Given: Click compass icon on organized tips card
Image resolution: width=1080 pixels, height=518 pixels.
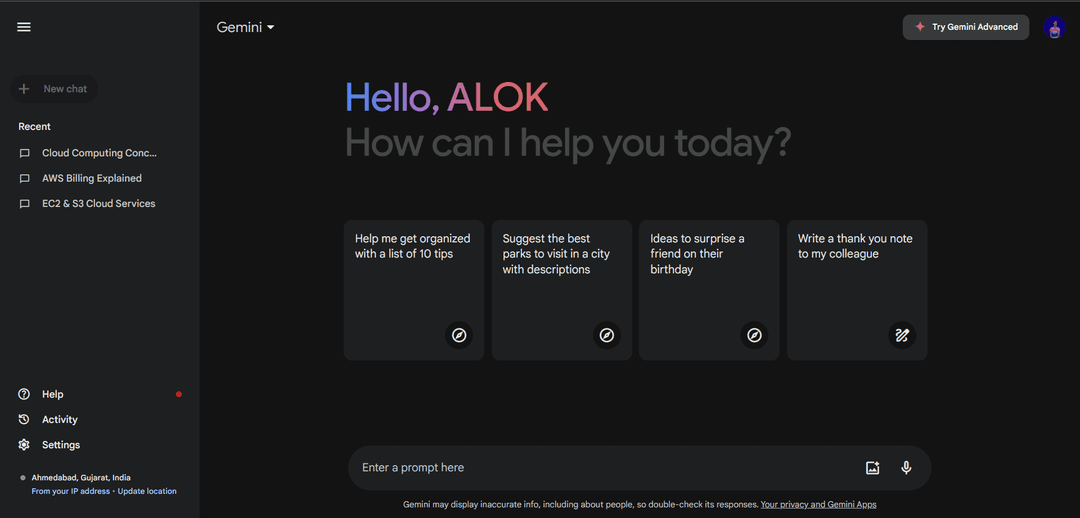Looking at the screenshot, I should [459, 335].
